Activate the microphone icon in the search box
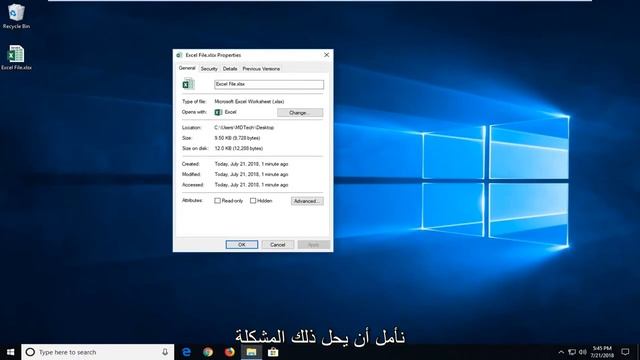 165,352
